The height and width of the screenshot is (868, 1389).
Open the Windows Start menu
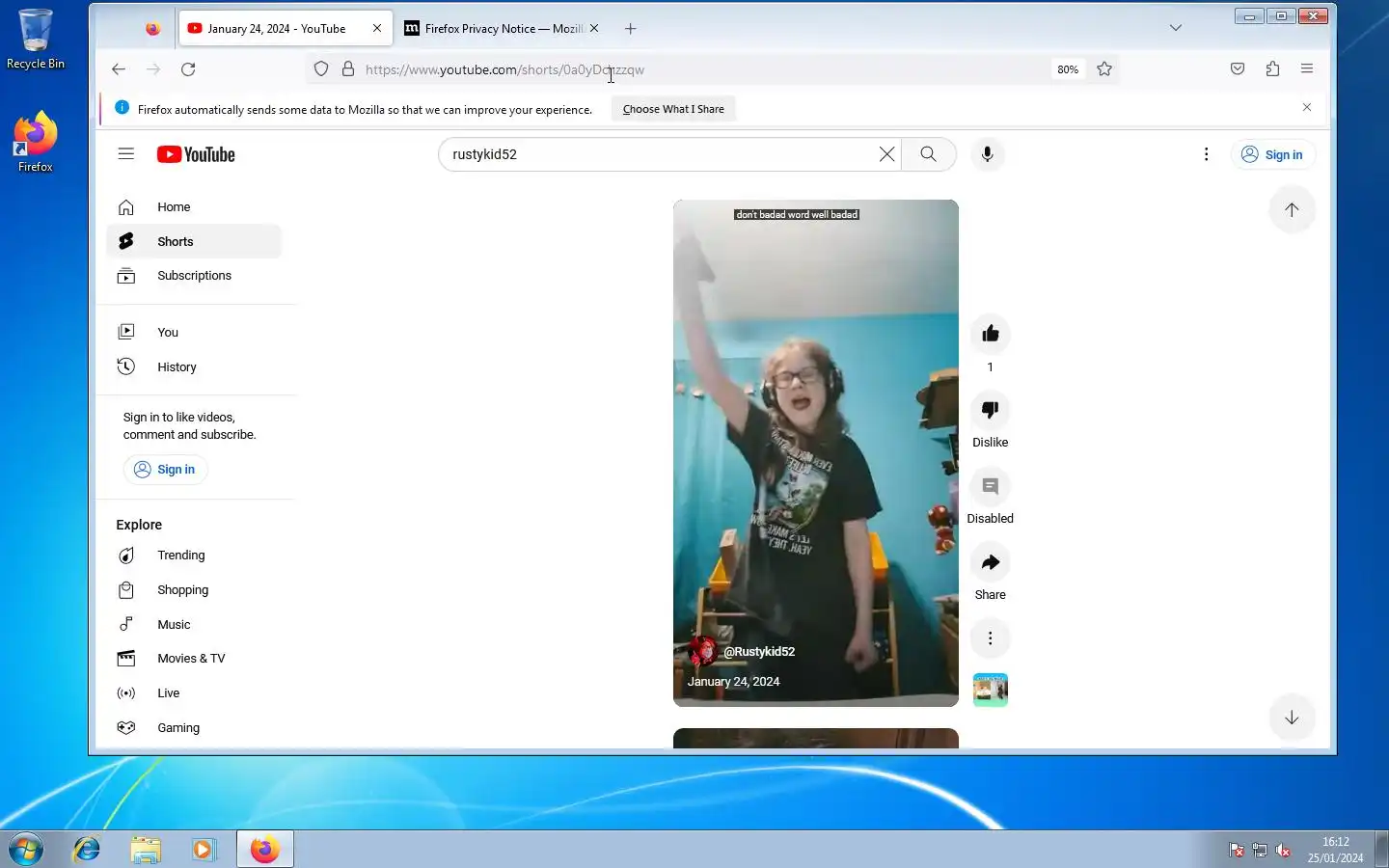pyautogui.click(x=26, y=849)
